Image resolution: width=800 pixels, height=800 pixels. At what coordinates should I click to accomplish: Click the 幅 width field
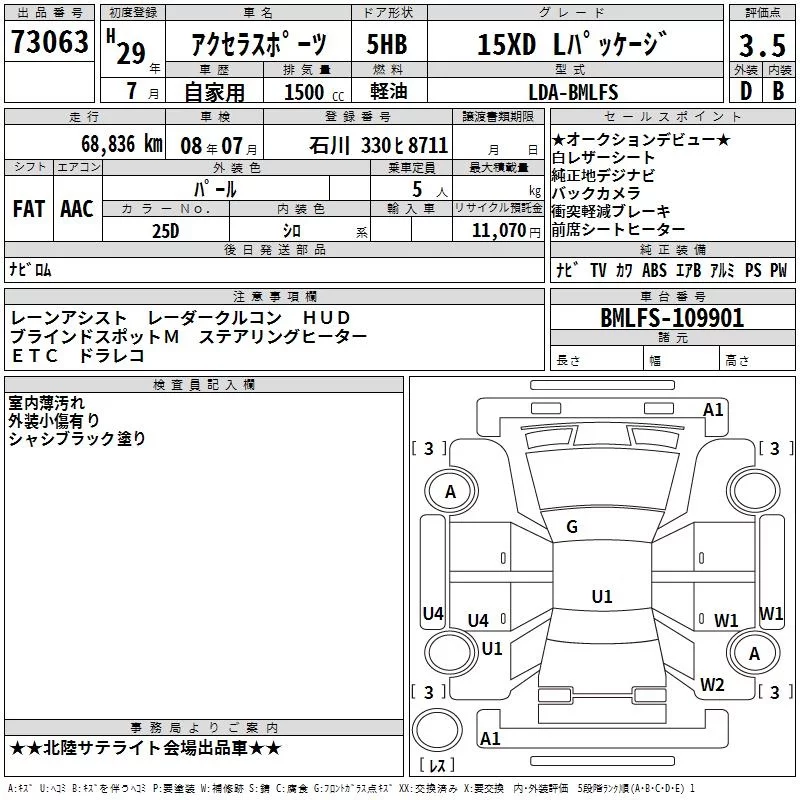point(681,360)
